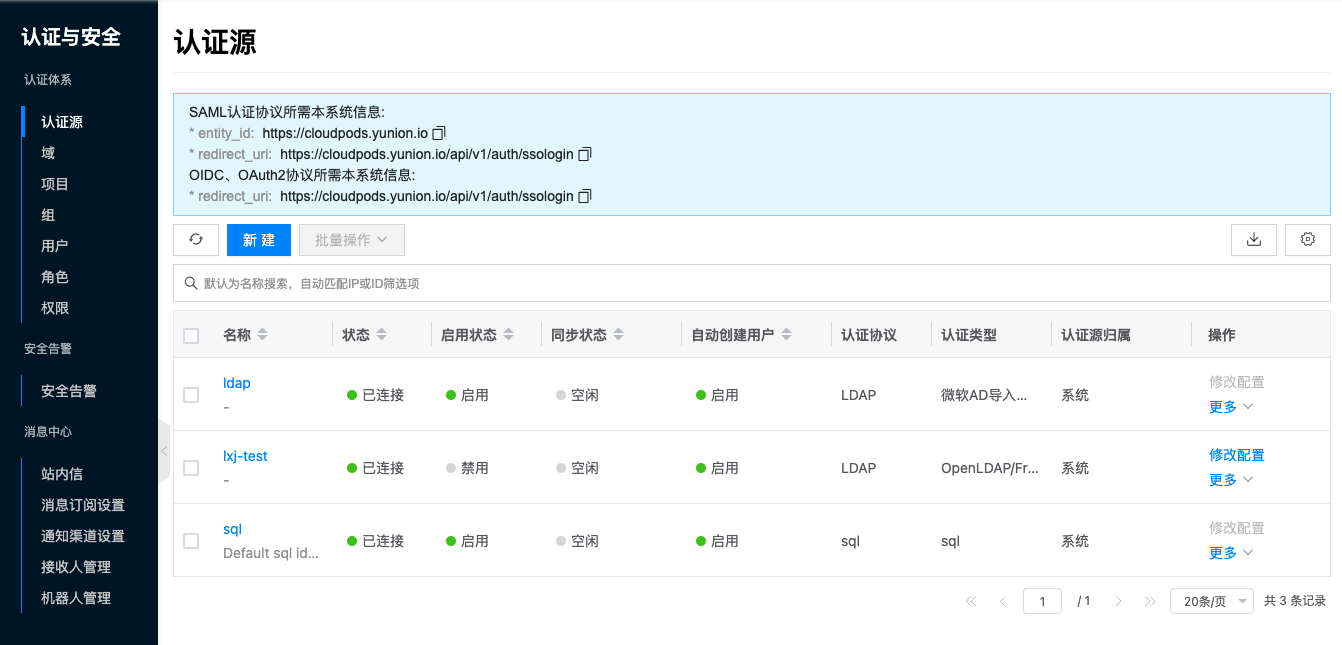Open the 20条/页 page size selector

[x=1211, y=601]
